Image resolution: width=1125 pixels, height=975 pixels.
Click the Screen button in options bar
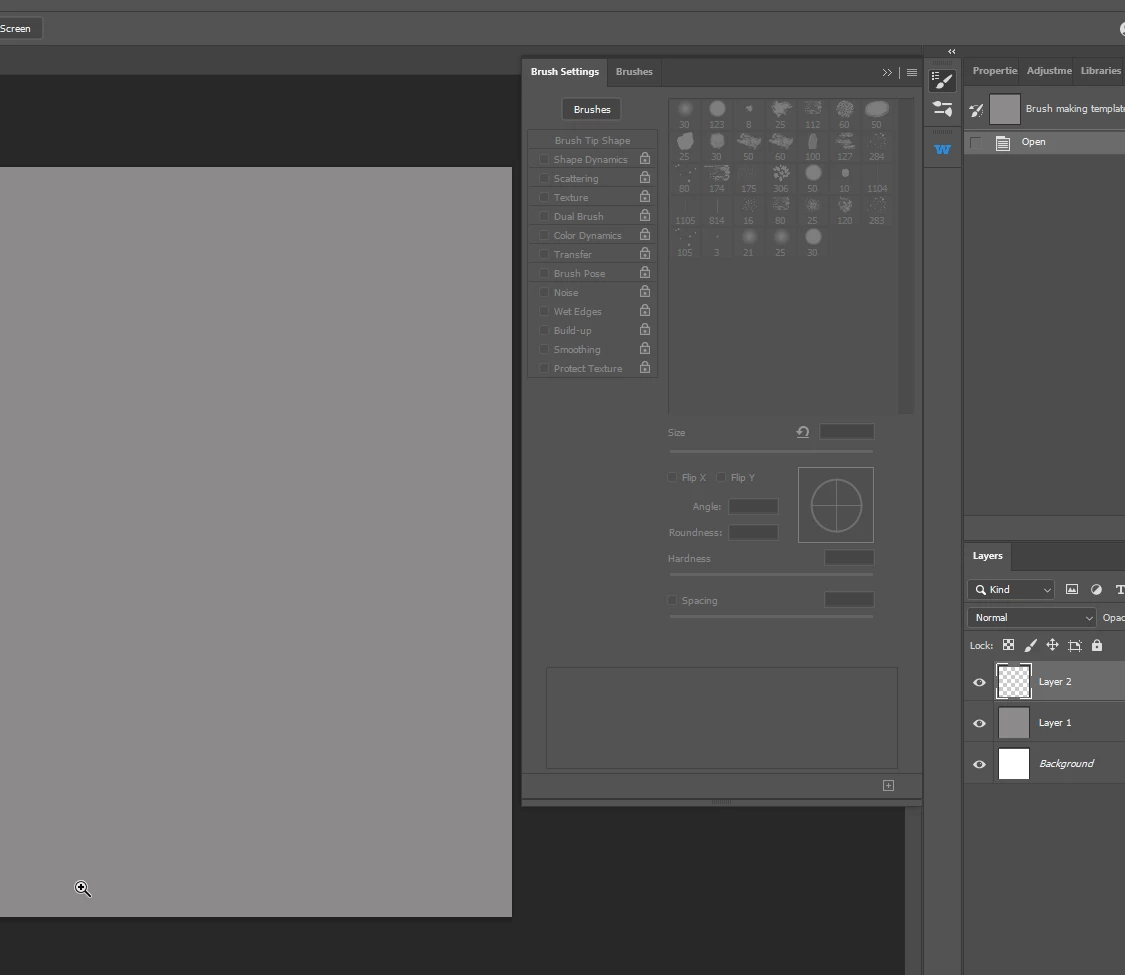coord(19,29)
